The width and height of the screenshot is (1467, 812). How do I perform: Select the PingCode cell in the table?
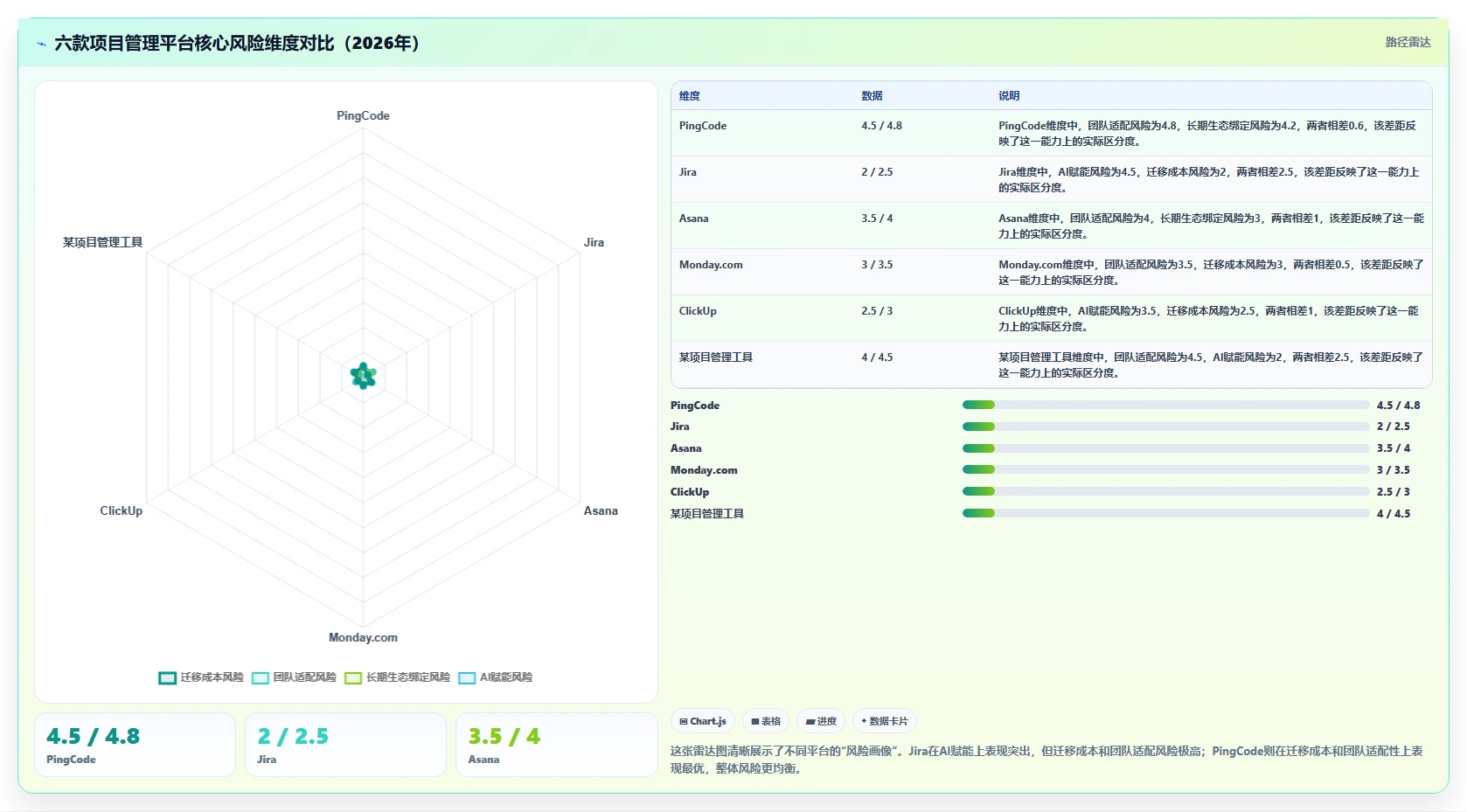coord(703,126)
